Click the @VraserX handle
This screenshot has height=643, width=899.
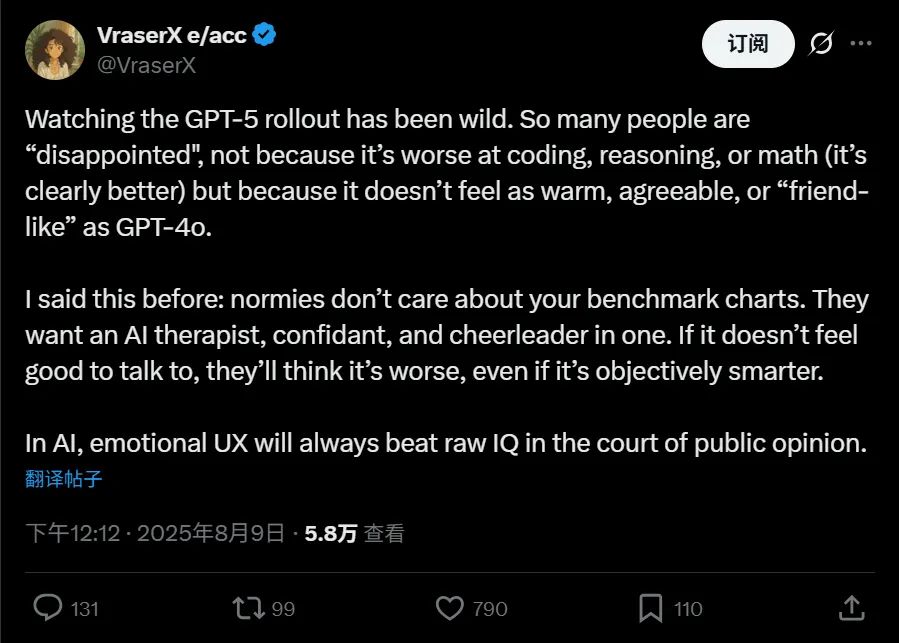pos(146,65)
